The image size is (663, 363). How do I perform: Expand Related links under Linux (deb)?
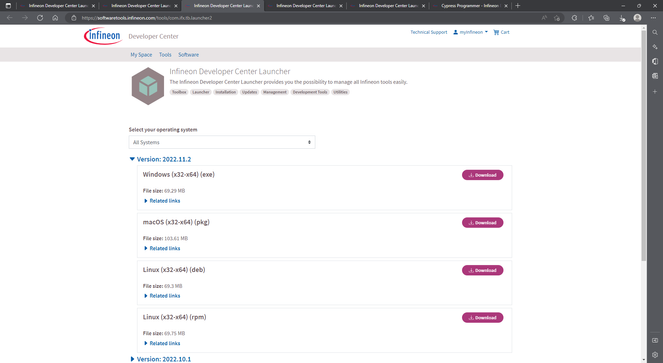point(162,296)
